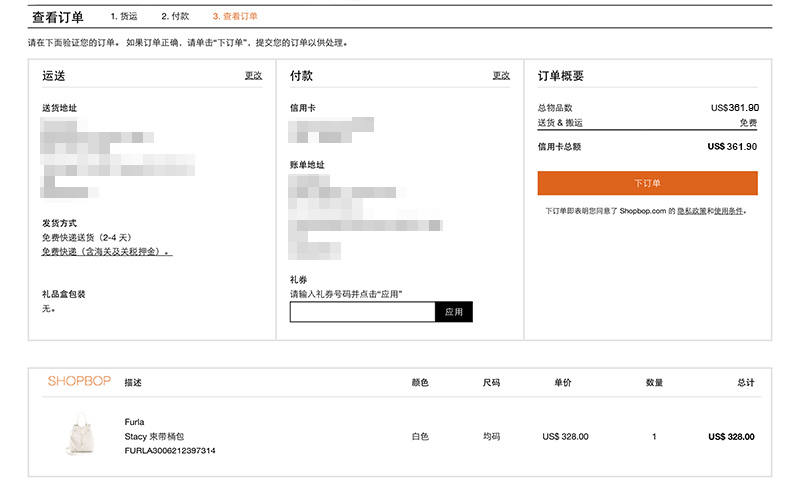Click 免费快递送货（2-4 天）text
This screenshot has height=489, width=800.
[87, 237]
